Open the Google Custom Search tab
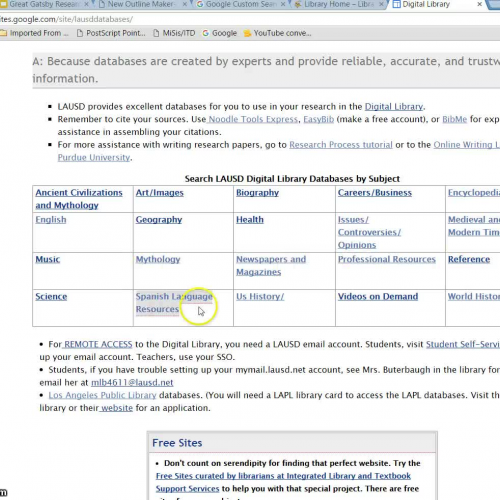The width and height of the screenshot is (500, 500). (x=240, y=4)
